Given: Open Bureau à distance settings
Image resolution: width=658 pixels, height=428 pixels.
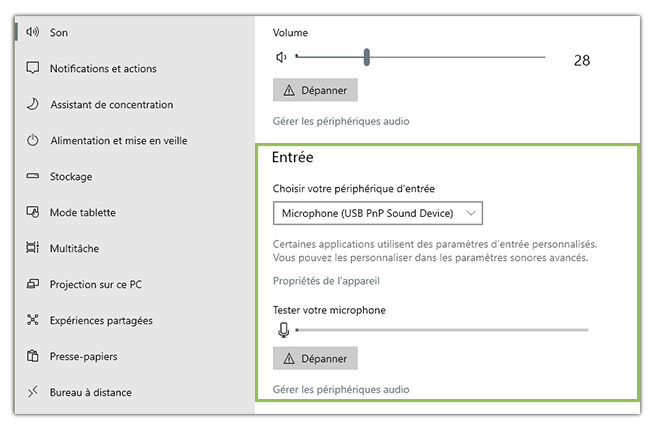Looking at the screenshot, I should pyautogui.click(x=79, y=392).
